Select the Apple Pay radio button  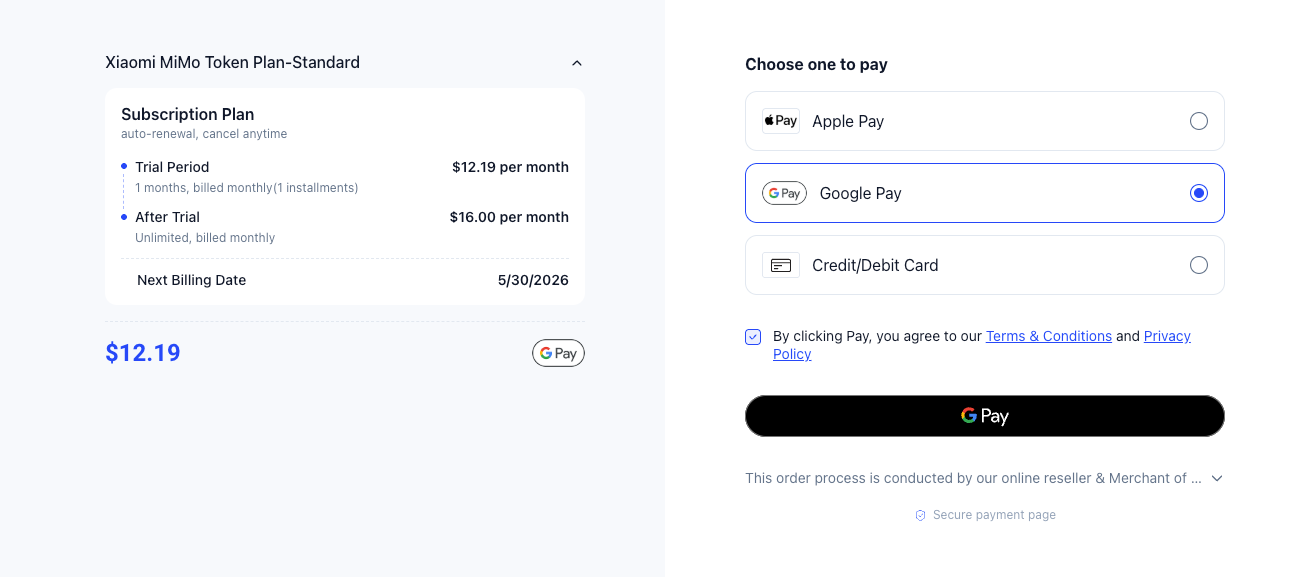tap(1199, 121)
